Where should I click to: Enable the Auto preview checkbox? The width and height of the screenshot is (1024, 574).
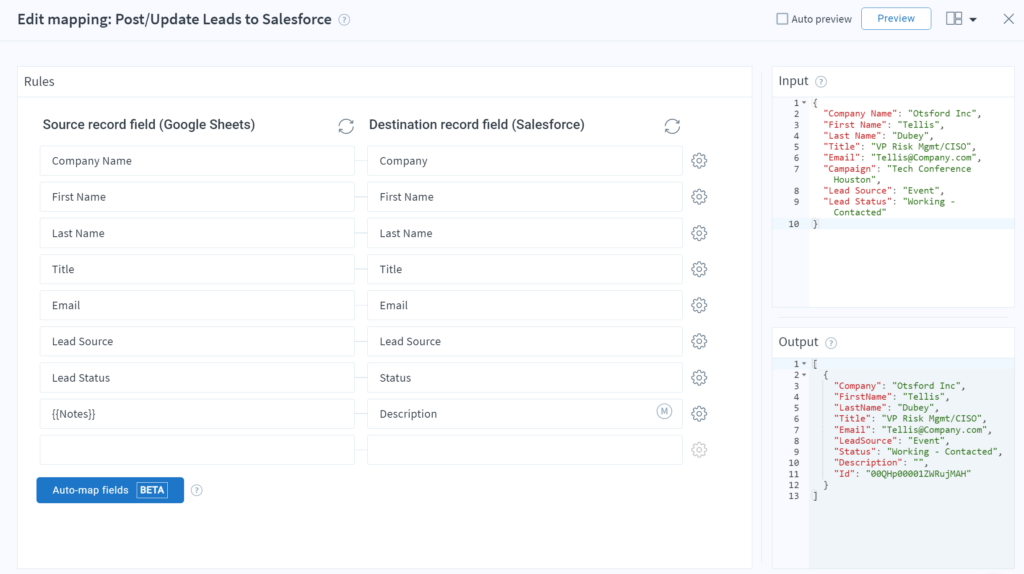(x=782, y=19)
